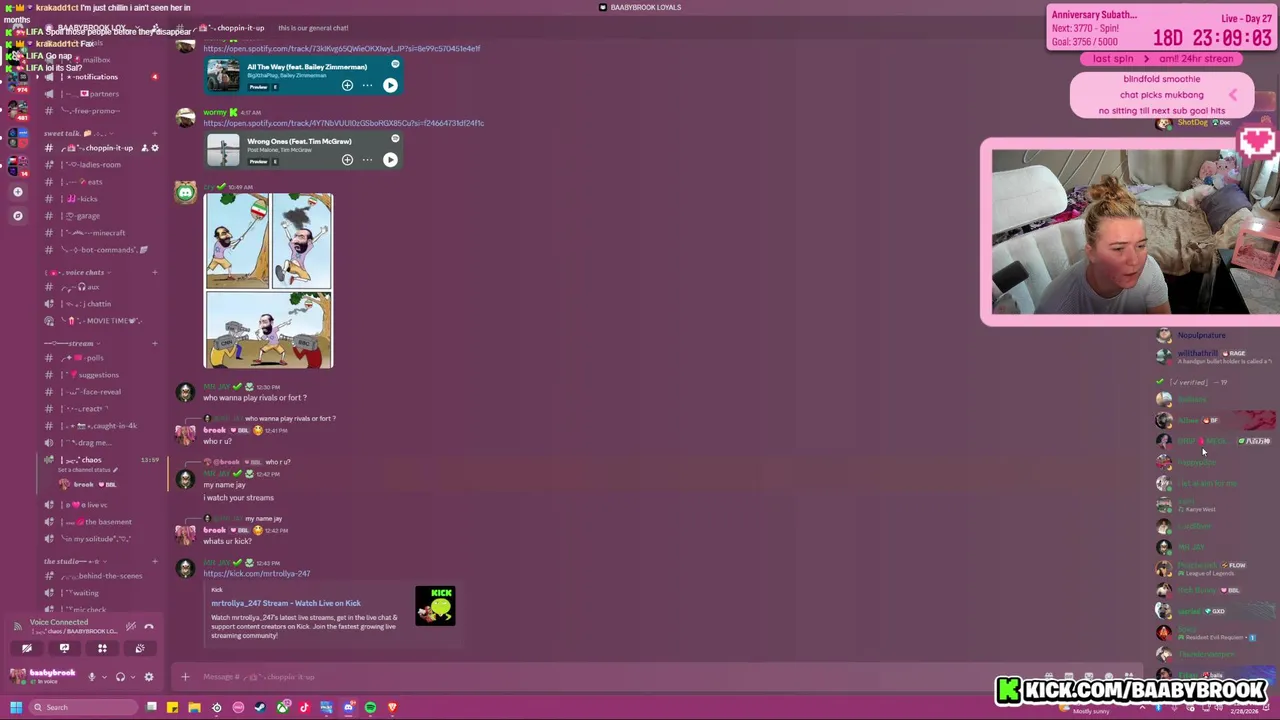Viewport: 1280px width, 720px height.
Task: Open Steam from the taskbar
Action: (260, 708)
